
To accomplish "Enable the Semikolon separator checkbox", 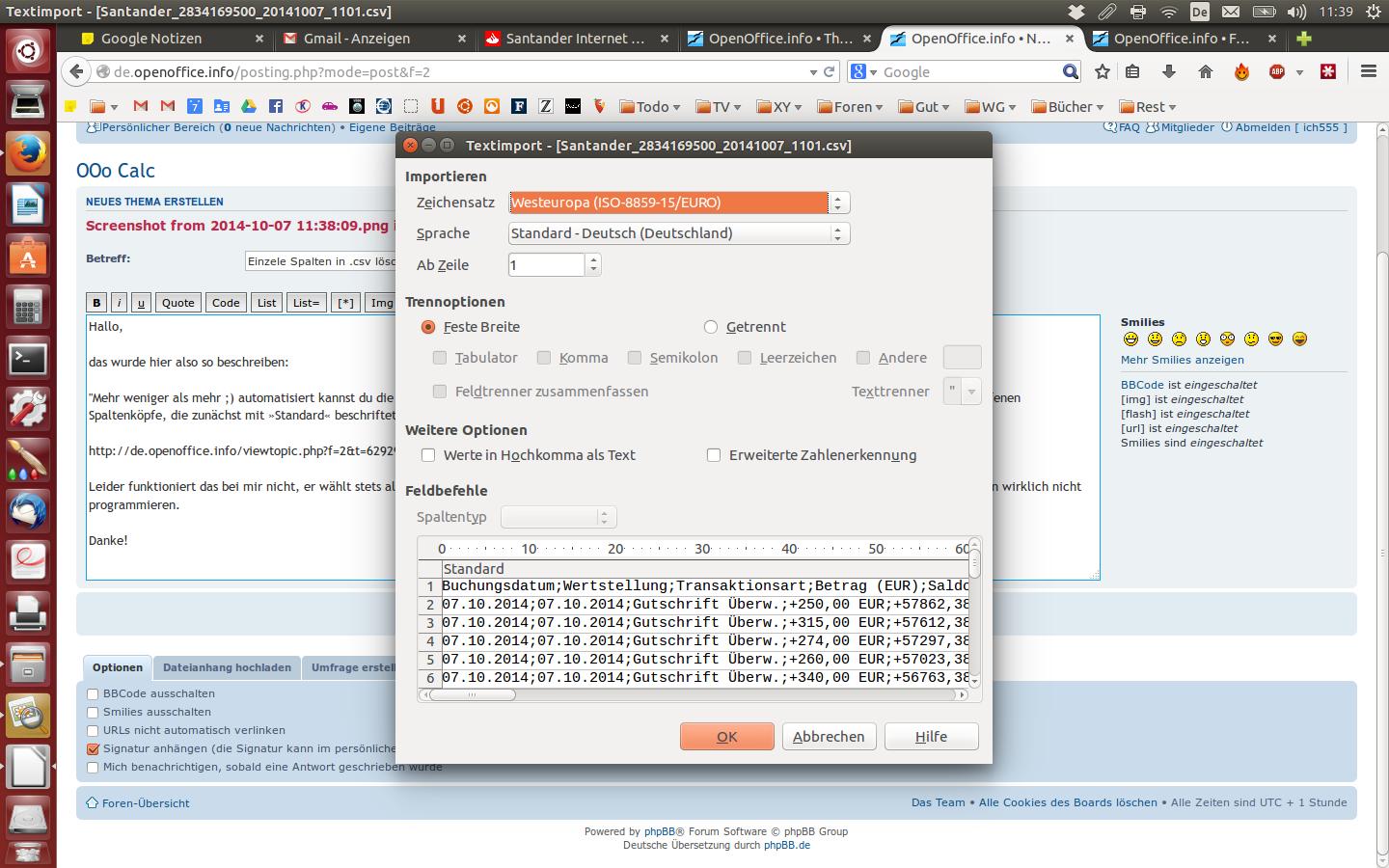I will click(x=635, y=358).
